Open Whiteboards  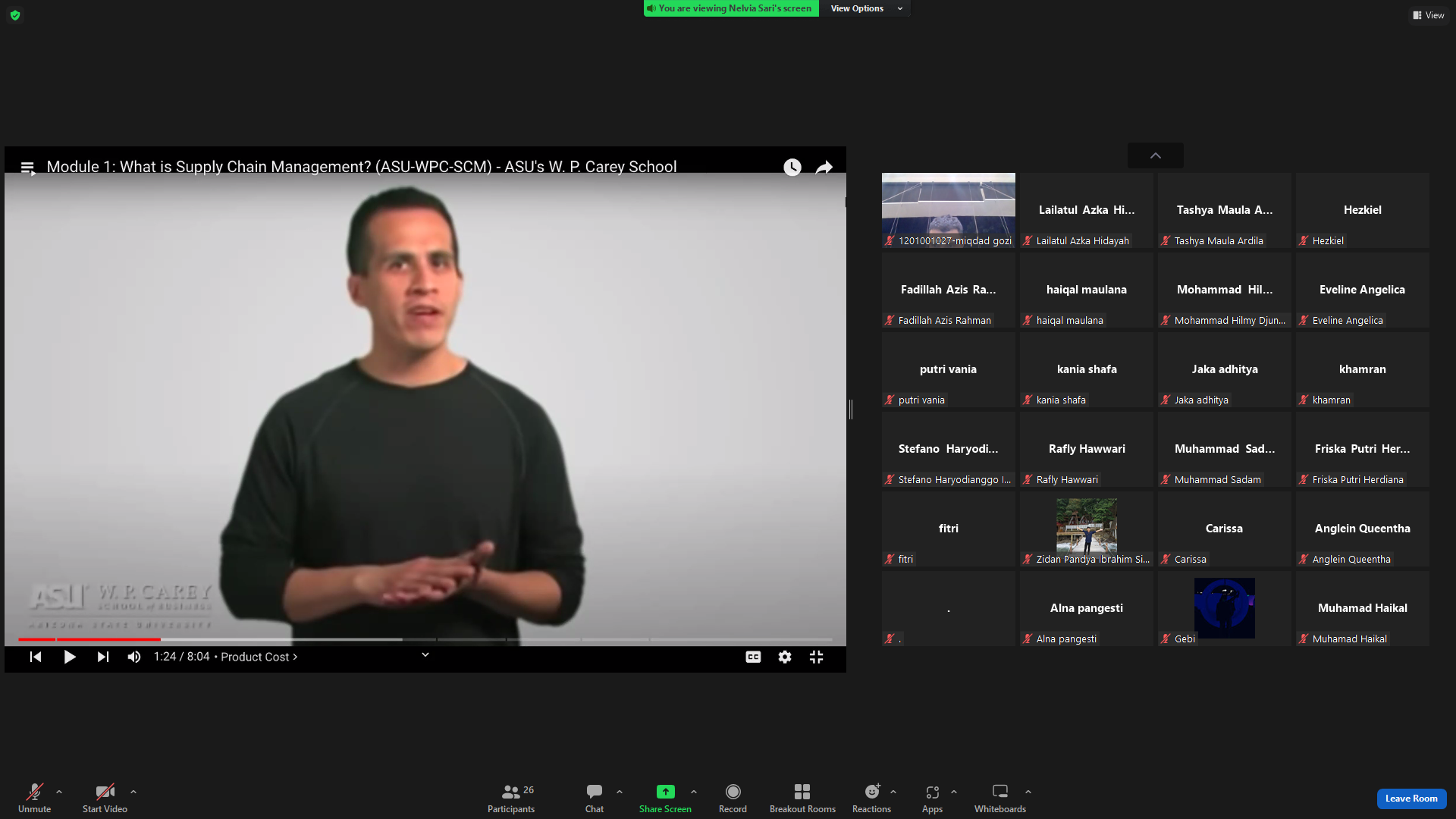(x=1000, y=798)
